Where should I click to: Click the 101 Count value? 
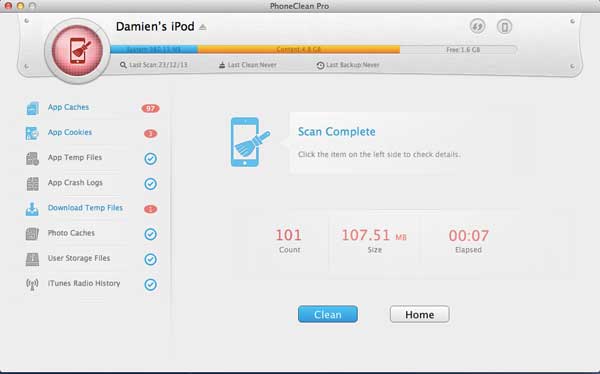[x=289, y=235]
